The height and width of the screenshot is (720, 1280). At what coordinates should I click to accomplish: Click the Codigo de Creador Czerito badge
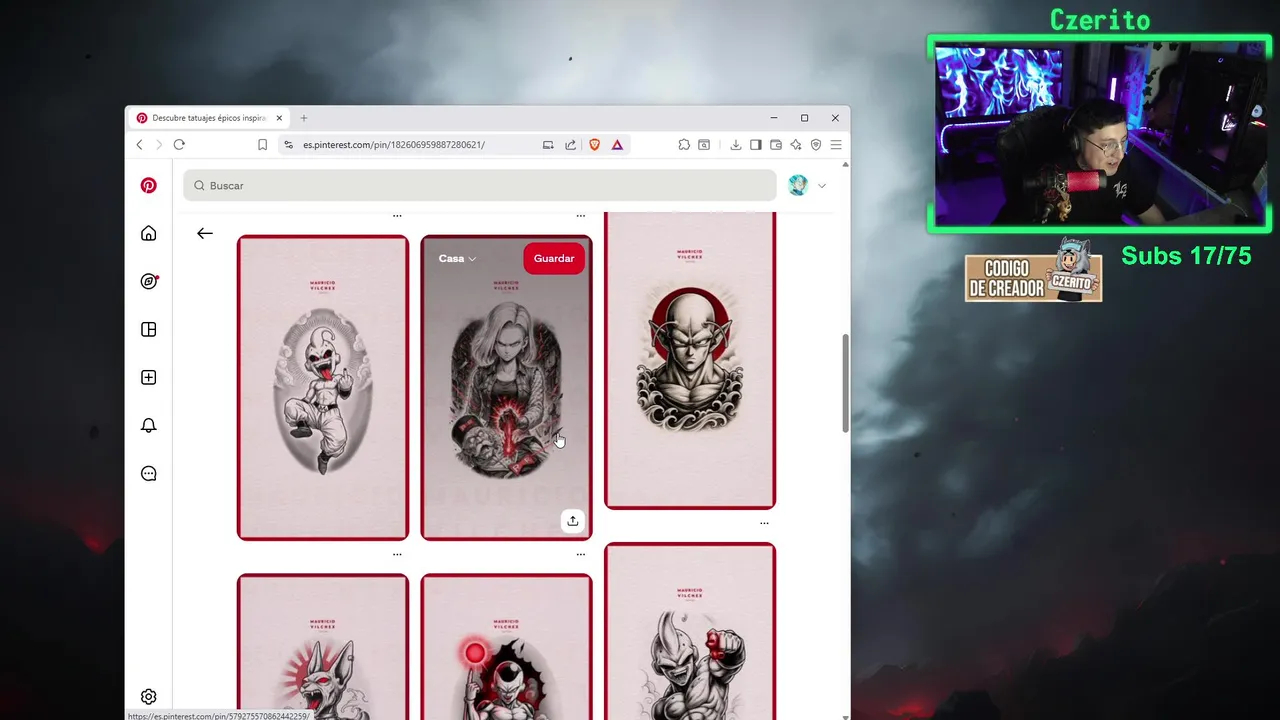pyautogui.click(x=1033, y=272)
